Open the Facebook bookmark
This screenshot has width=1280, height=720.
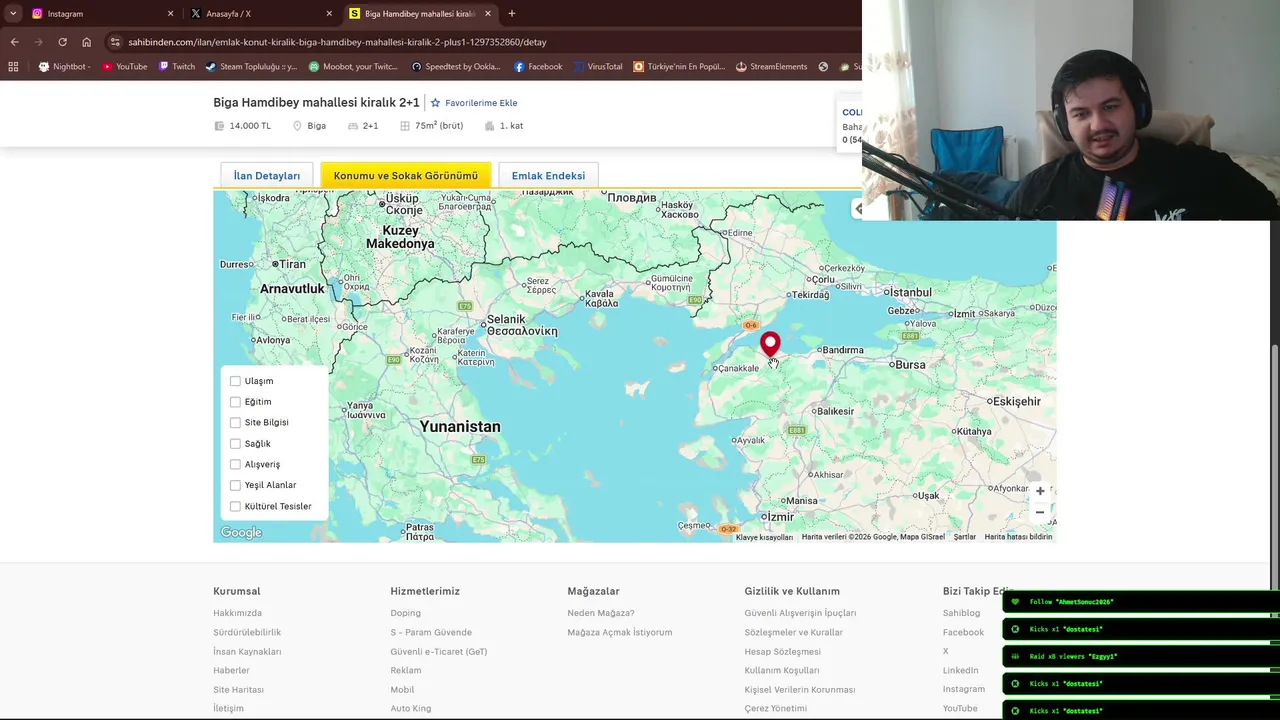pos(538,67)
